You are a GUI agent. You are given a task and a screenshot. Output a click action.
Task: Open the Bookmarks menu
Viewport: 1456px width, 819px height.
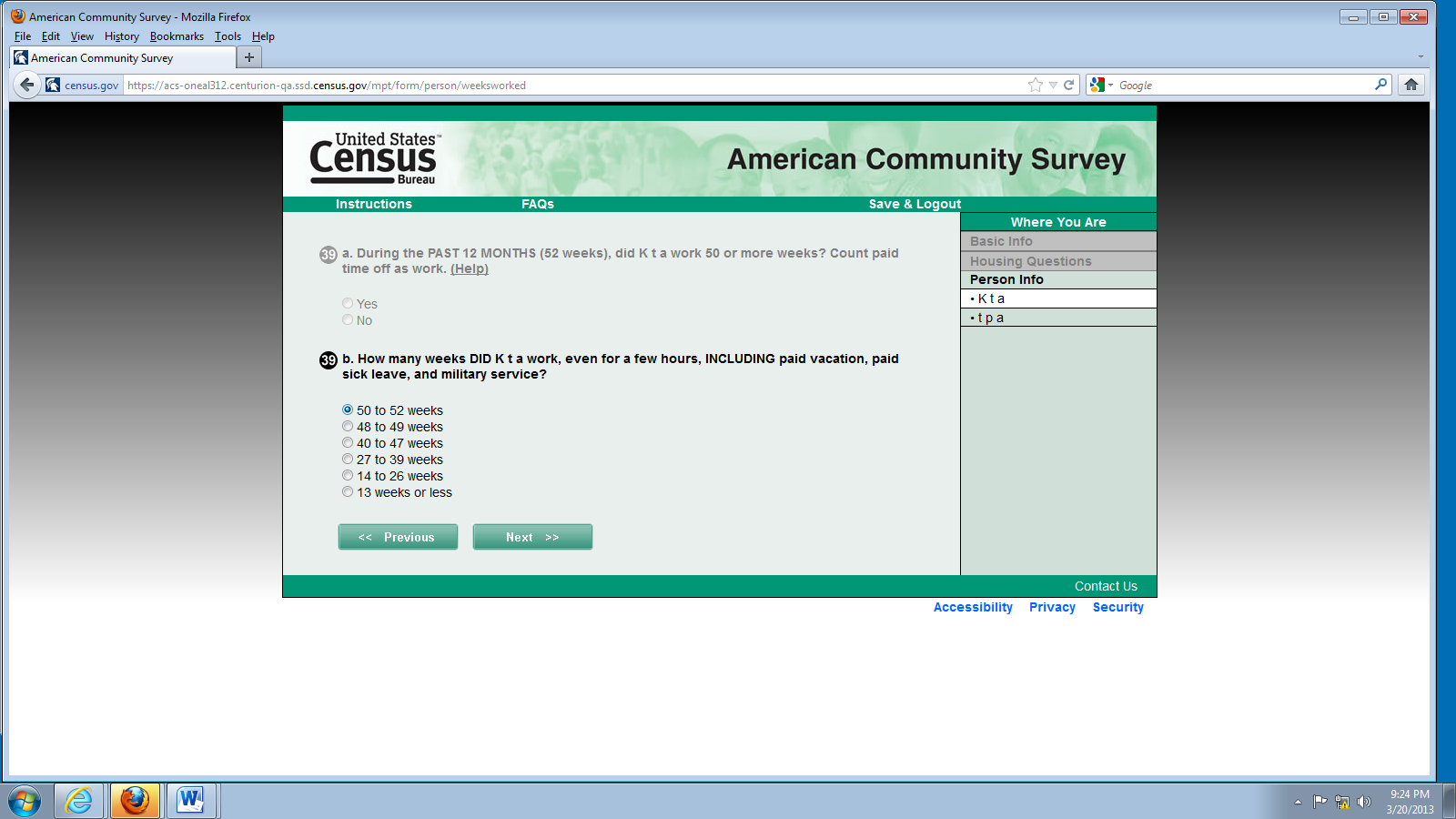pos(177,36)
